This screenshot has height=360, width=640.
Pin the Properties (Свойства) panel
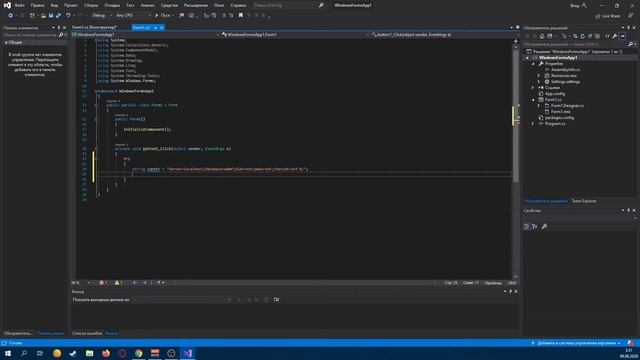click(629, 211)
